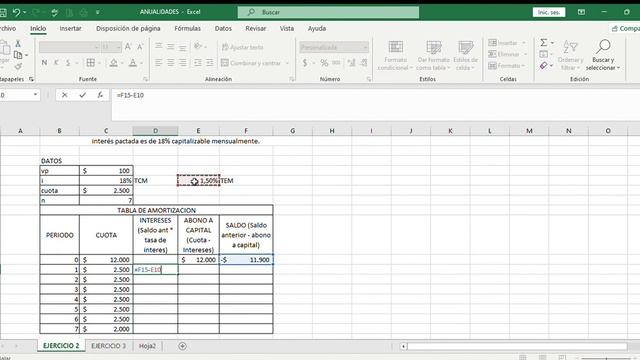Image resolution: width=640 pixels, height=360 pixels.
Task: Open the Fuente dialog launcher
Action: coord(146,79)
